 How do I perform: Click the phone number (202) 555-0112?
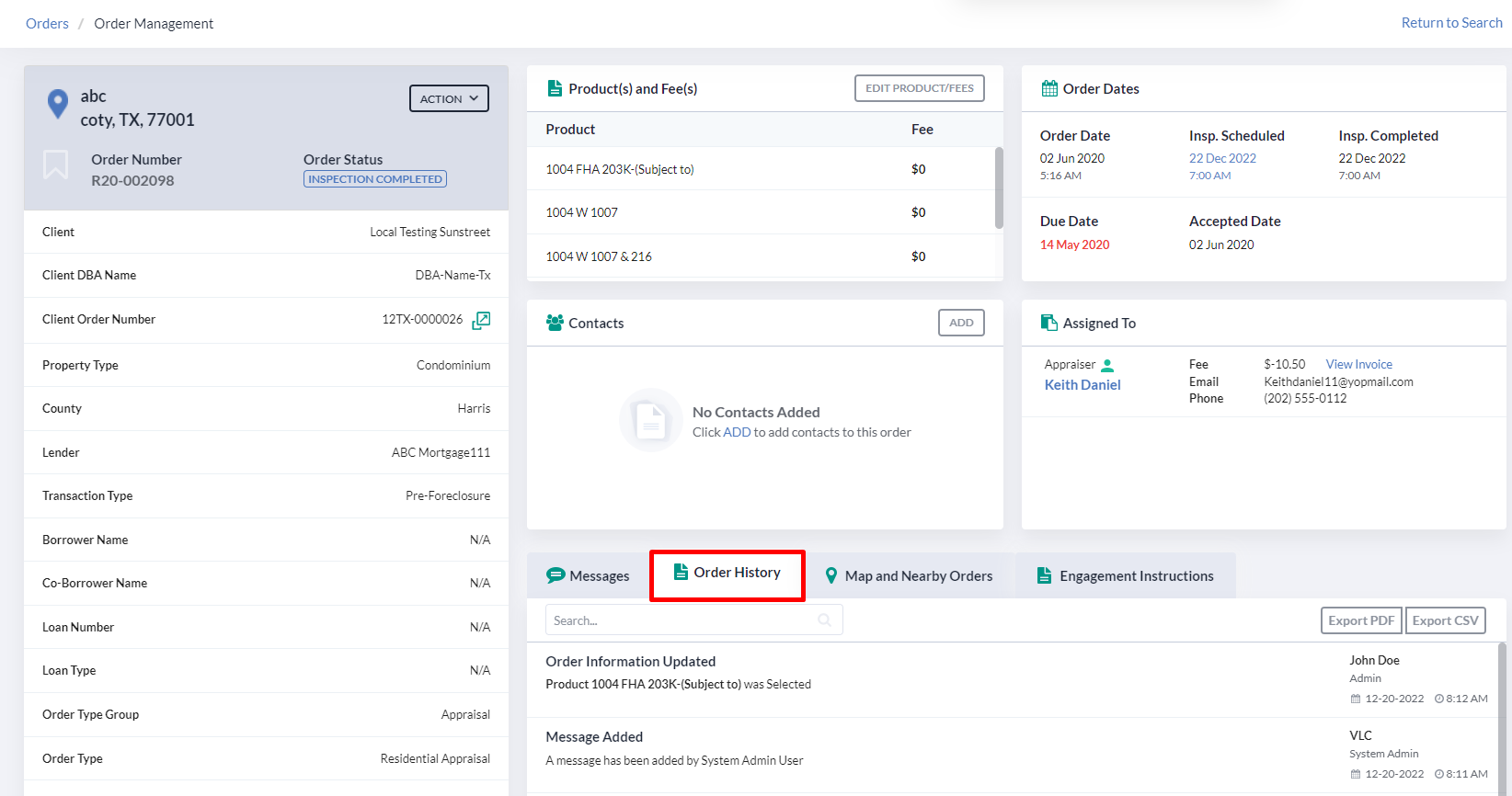coord(1305,398)
